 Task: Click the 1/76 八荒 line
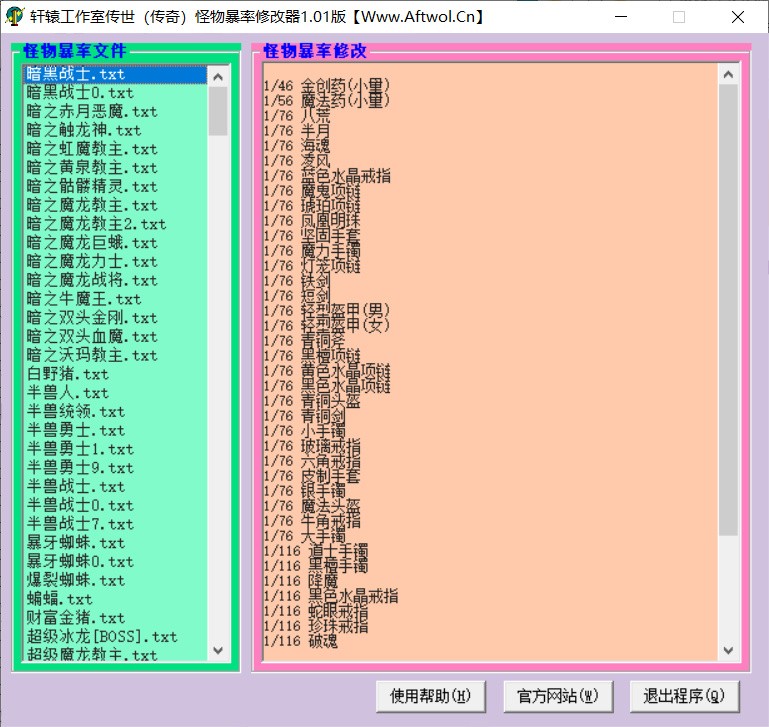[297, 116]
